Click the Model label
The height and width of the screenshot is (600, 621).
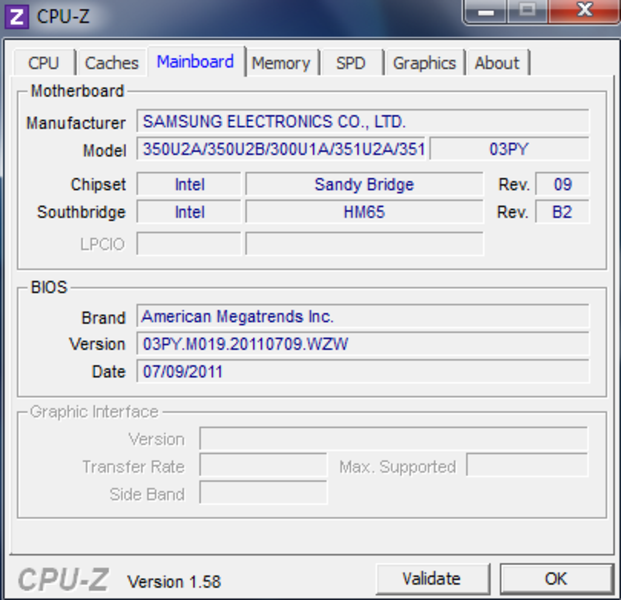105,151
